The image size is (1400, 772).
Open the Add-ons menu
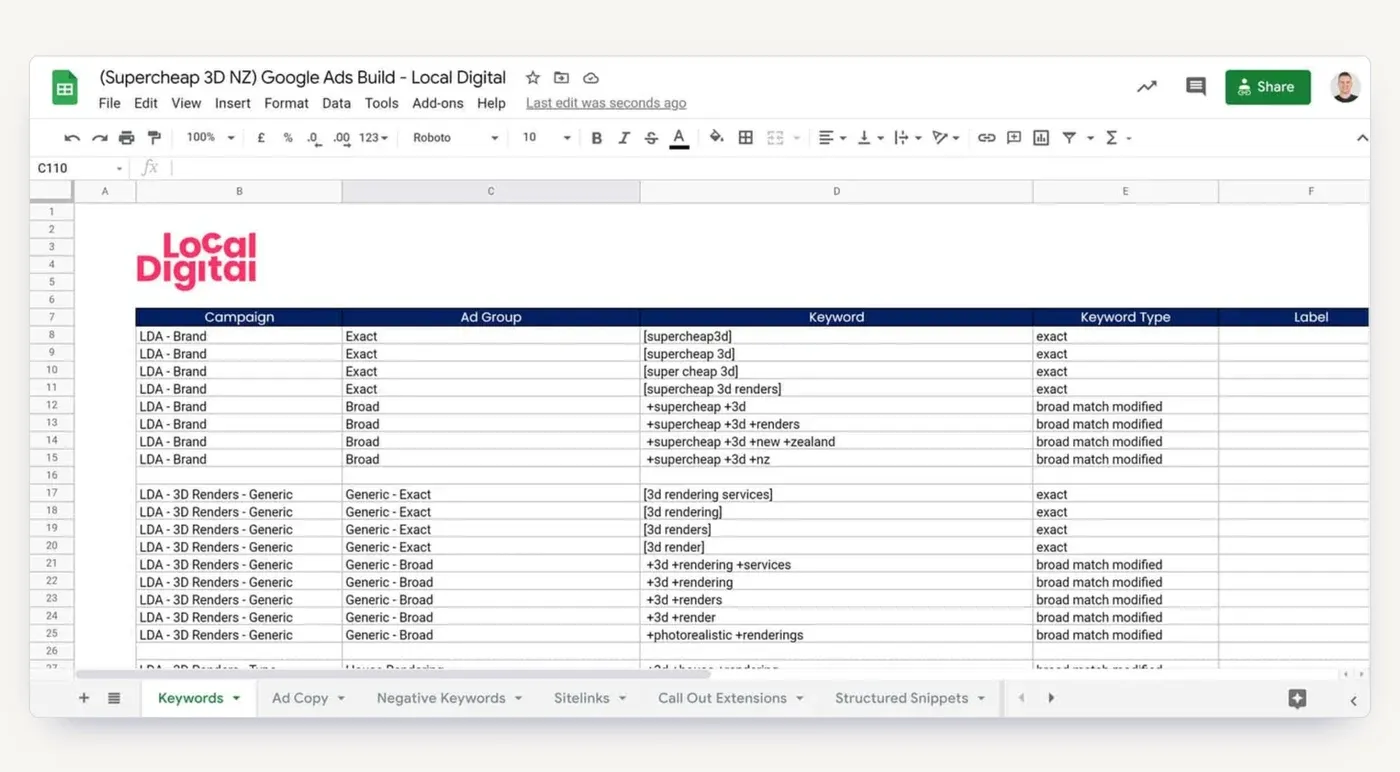(438, 103)
